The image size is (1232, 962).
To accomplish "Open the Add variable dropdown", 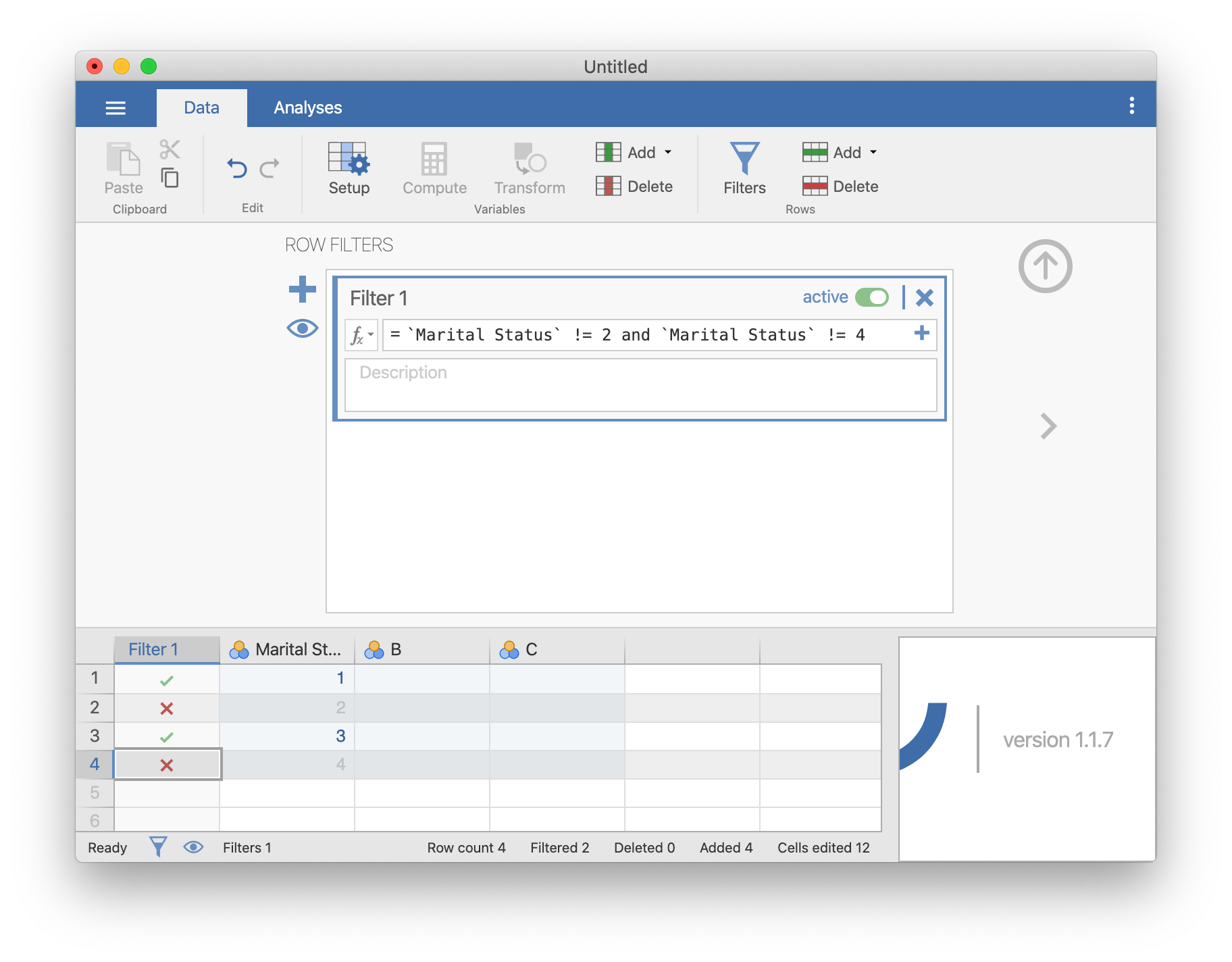I will 634,153.
